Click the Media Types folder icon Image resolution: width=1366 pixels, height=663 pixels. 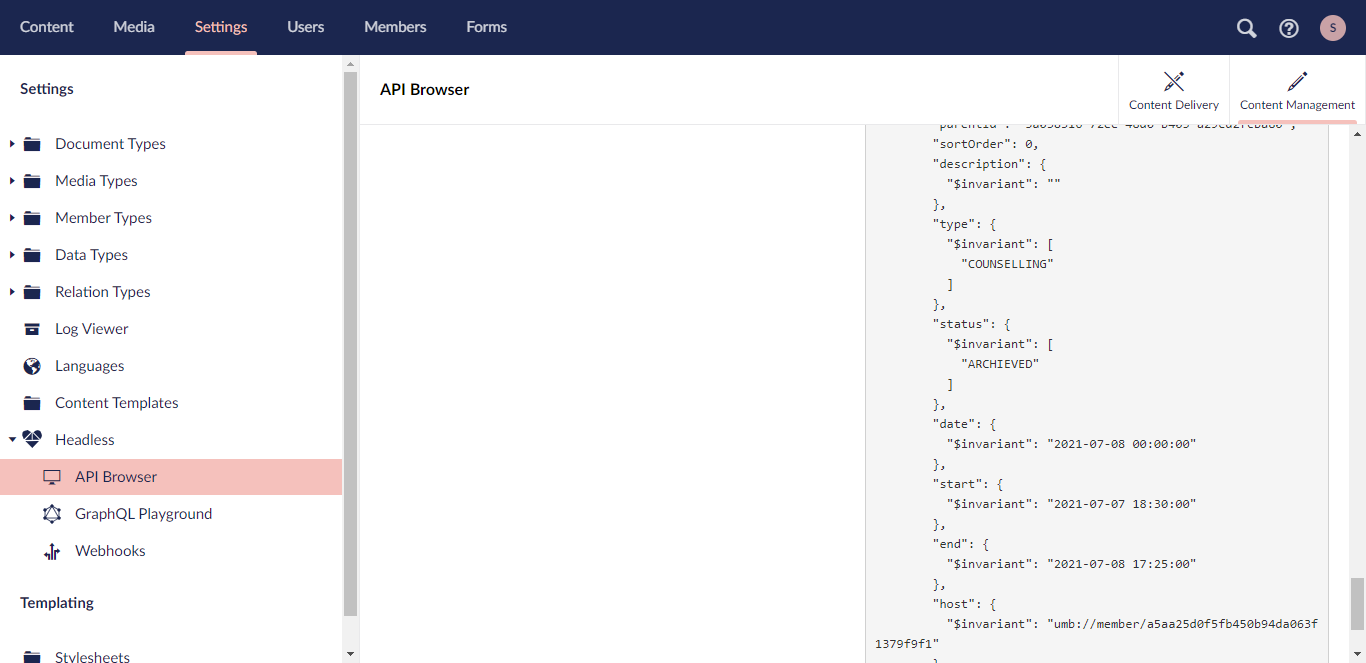[32, 181]
